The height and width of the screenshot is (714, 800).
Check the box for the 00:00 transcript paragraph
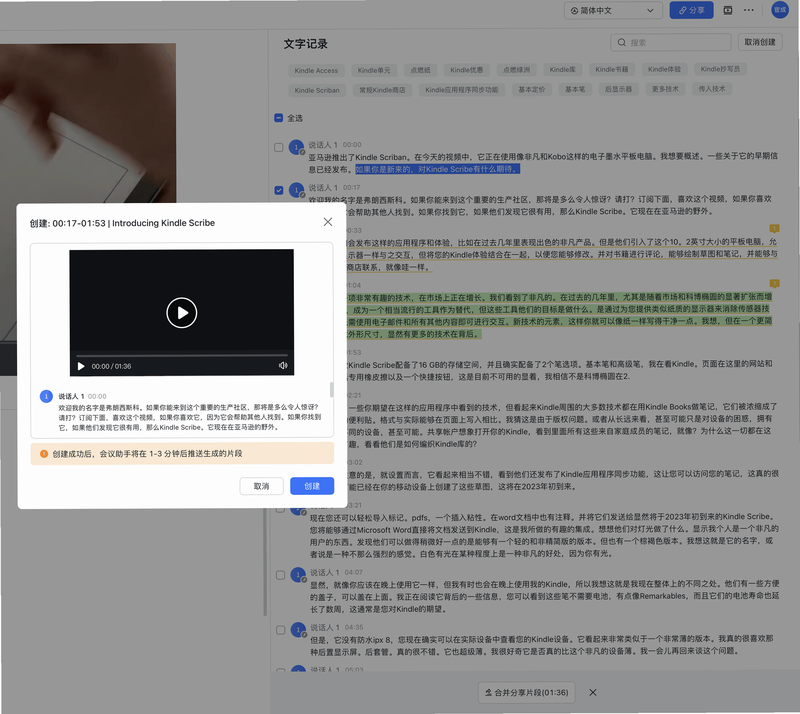pyautogui.click(x=279, y=147)
